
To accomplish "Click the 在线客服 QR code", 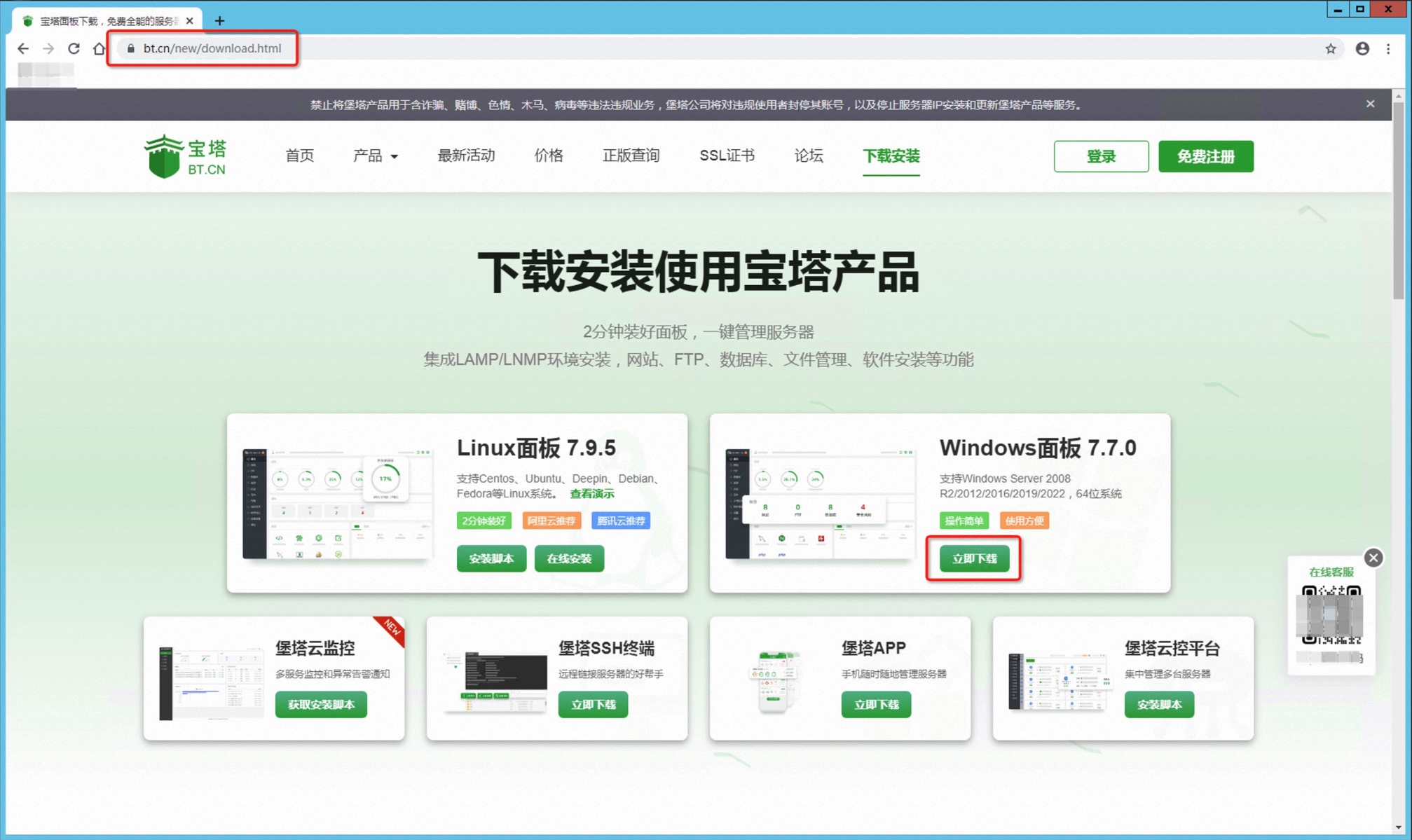I will click(1331, 614).
